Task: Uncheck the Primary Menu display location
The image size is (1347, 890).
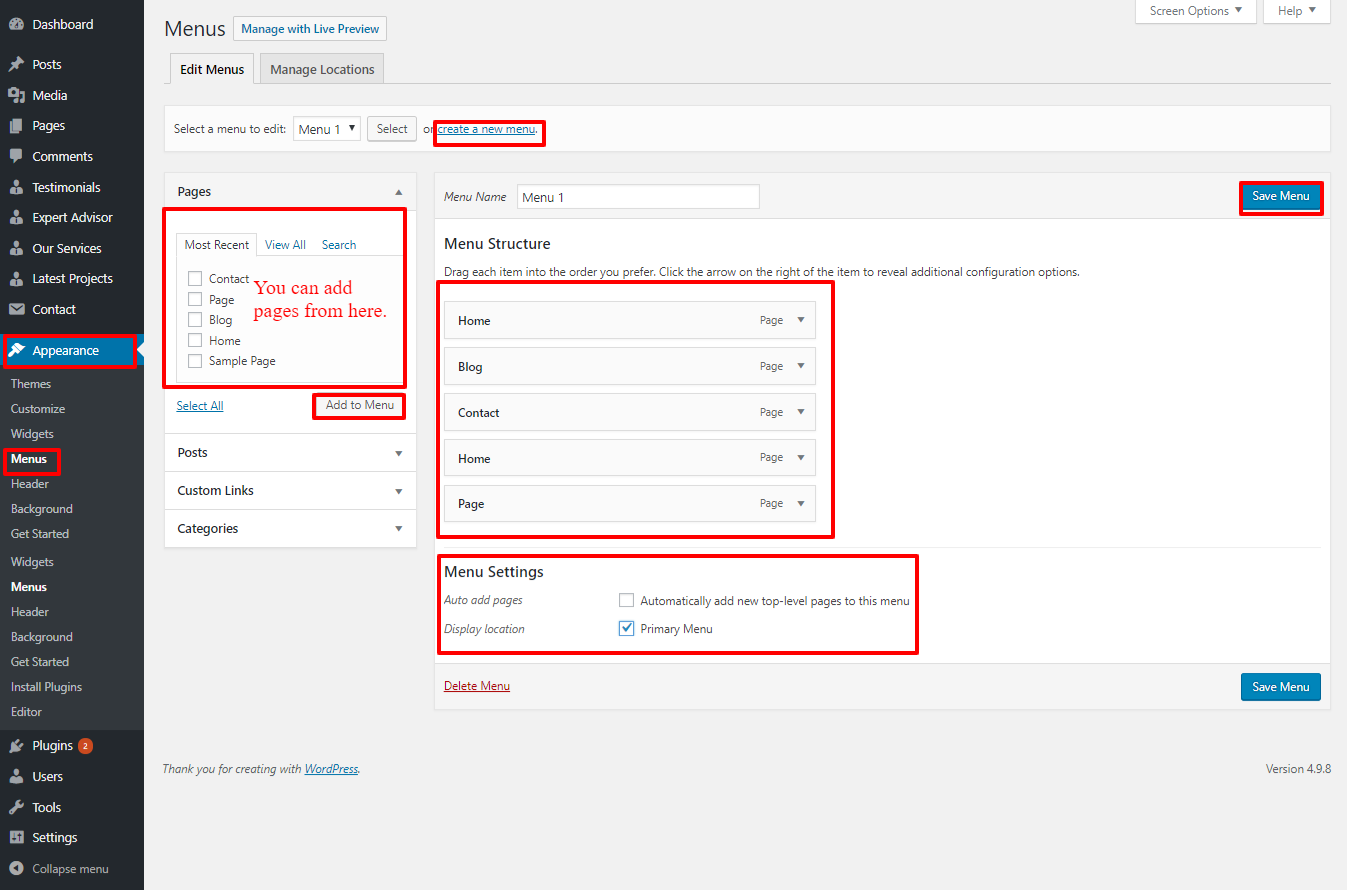Action: point(626,629)
